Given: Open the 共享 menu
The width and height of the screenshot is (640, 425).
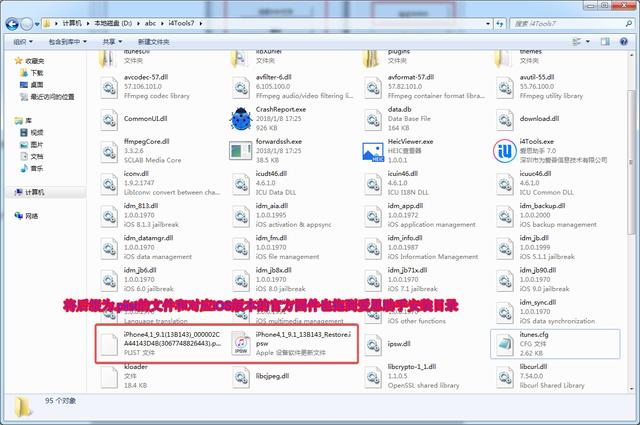Looking at the screenshot, I should click(112, 42).
